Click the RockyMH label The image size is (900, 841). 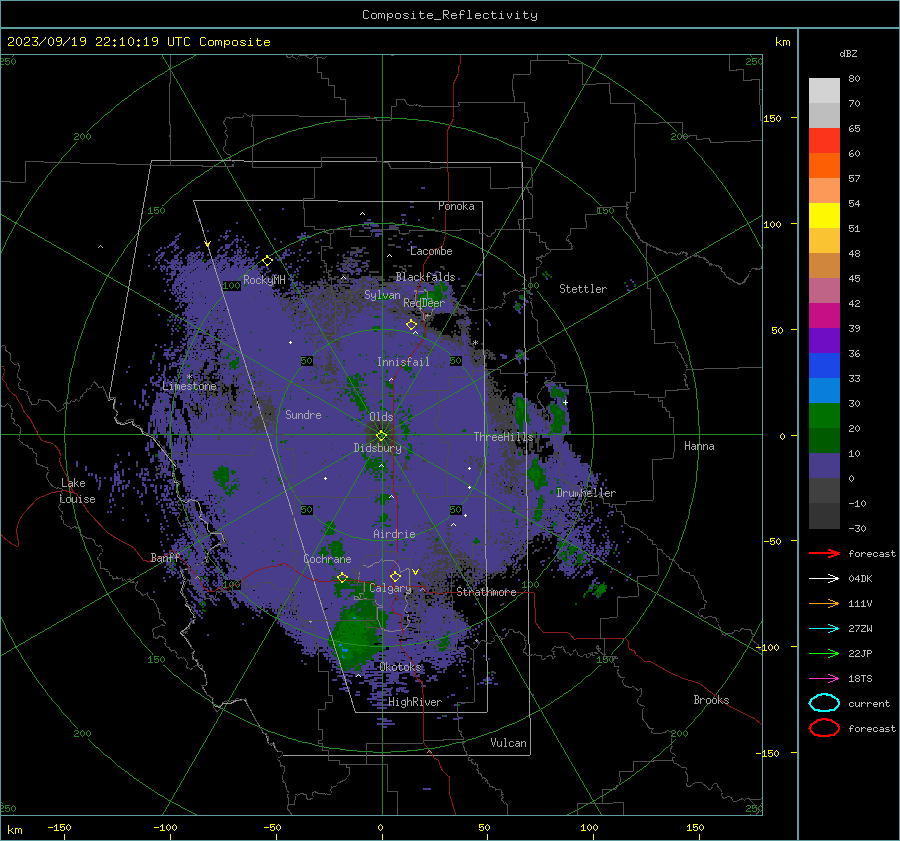(264, 280)
